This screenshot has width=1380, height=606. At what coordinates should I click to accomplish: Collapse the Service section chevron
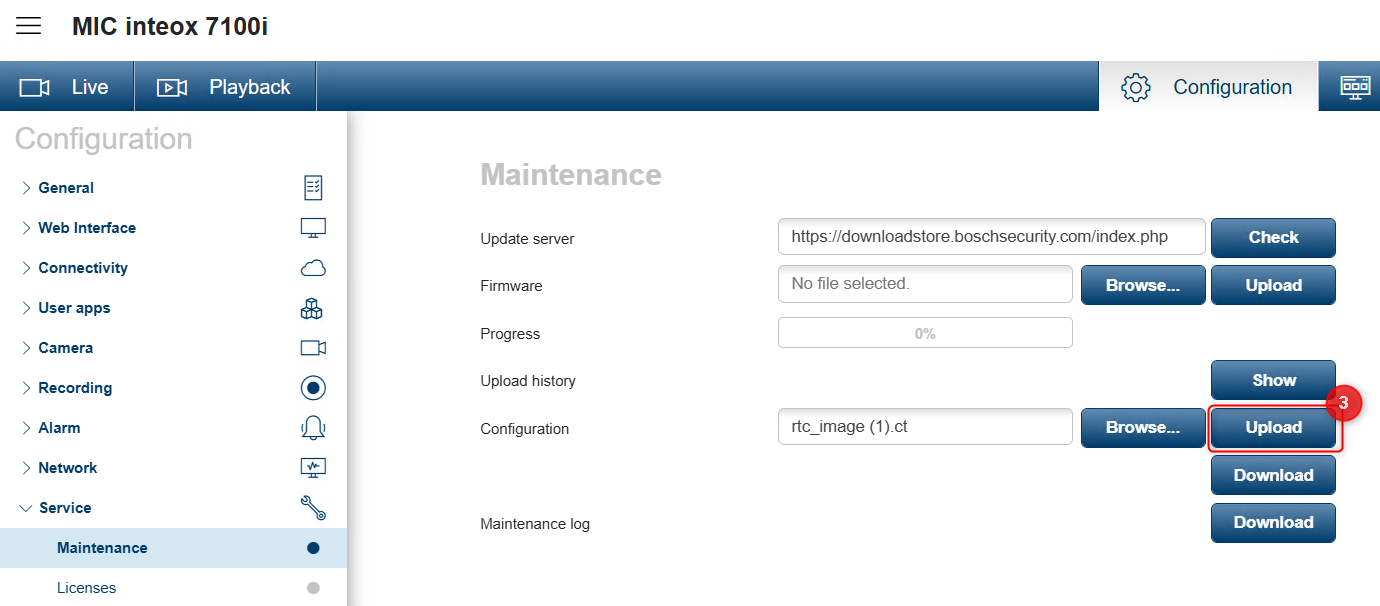tap(26, 508)
